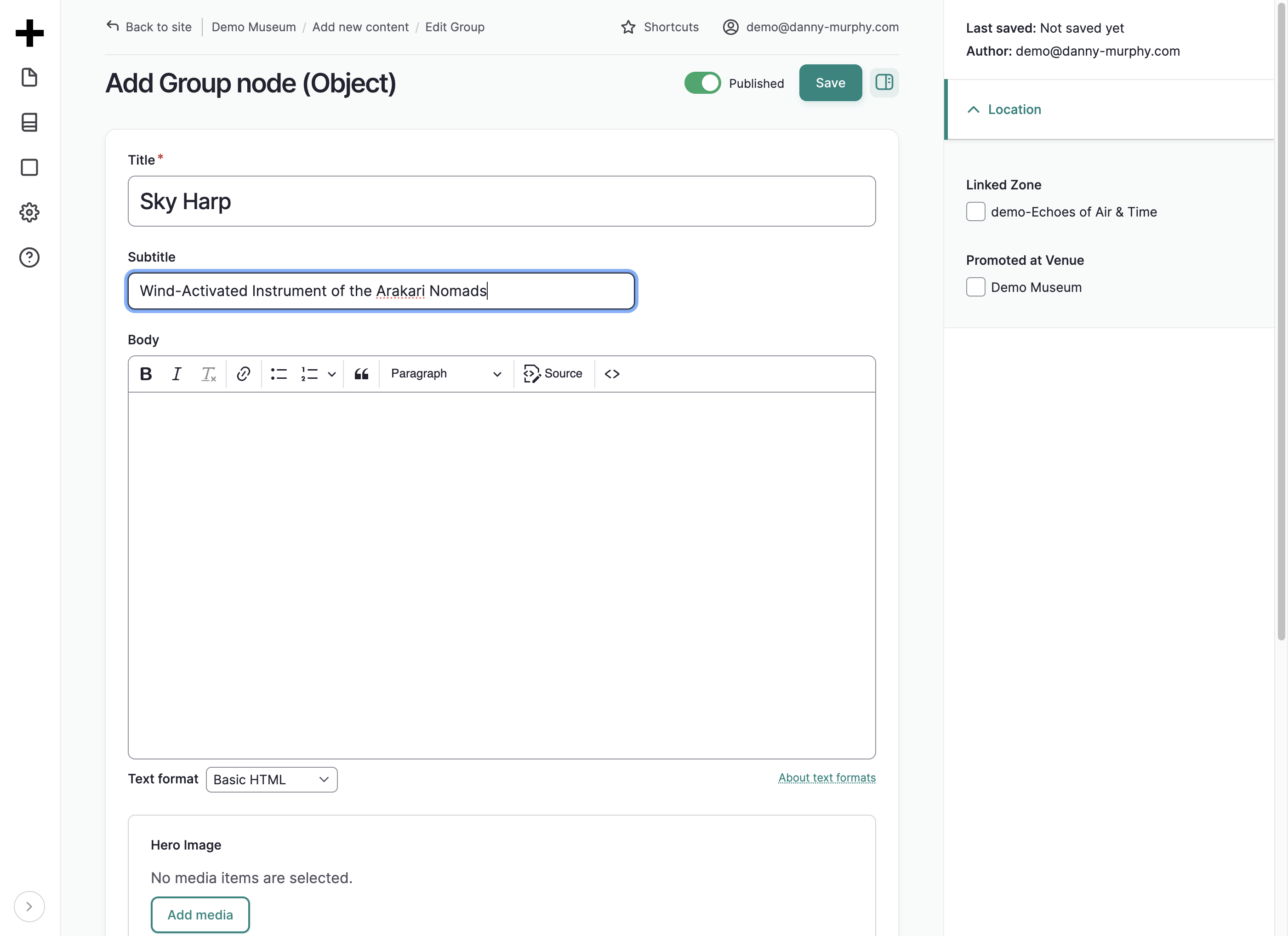The width and height of the screenshot is (1288, 936).
Task: Toggle italic formatting in Body editor
Action: (x=177, y=374)
